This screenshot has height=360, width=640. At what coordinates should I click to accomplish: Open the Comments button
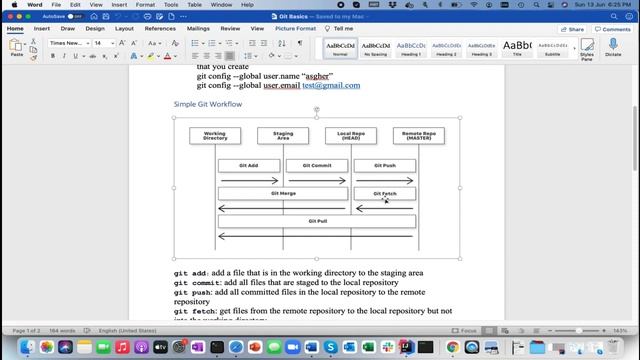(613, 29)
